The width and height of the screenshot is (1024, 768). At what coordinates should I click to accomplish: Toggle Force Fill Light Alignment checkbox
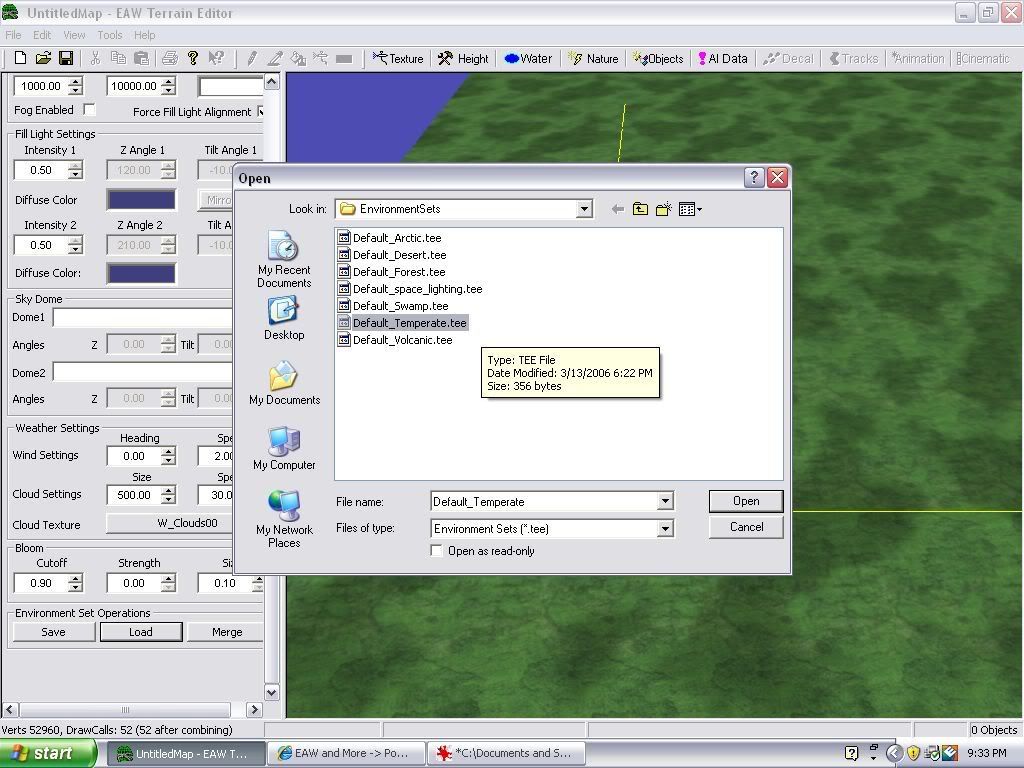point(262,112)
